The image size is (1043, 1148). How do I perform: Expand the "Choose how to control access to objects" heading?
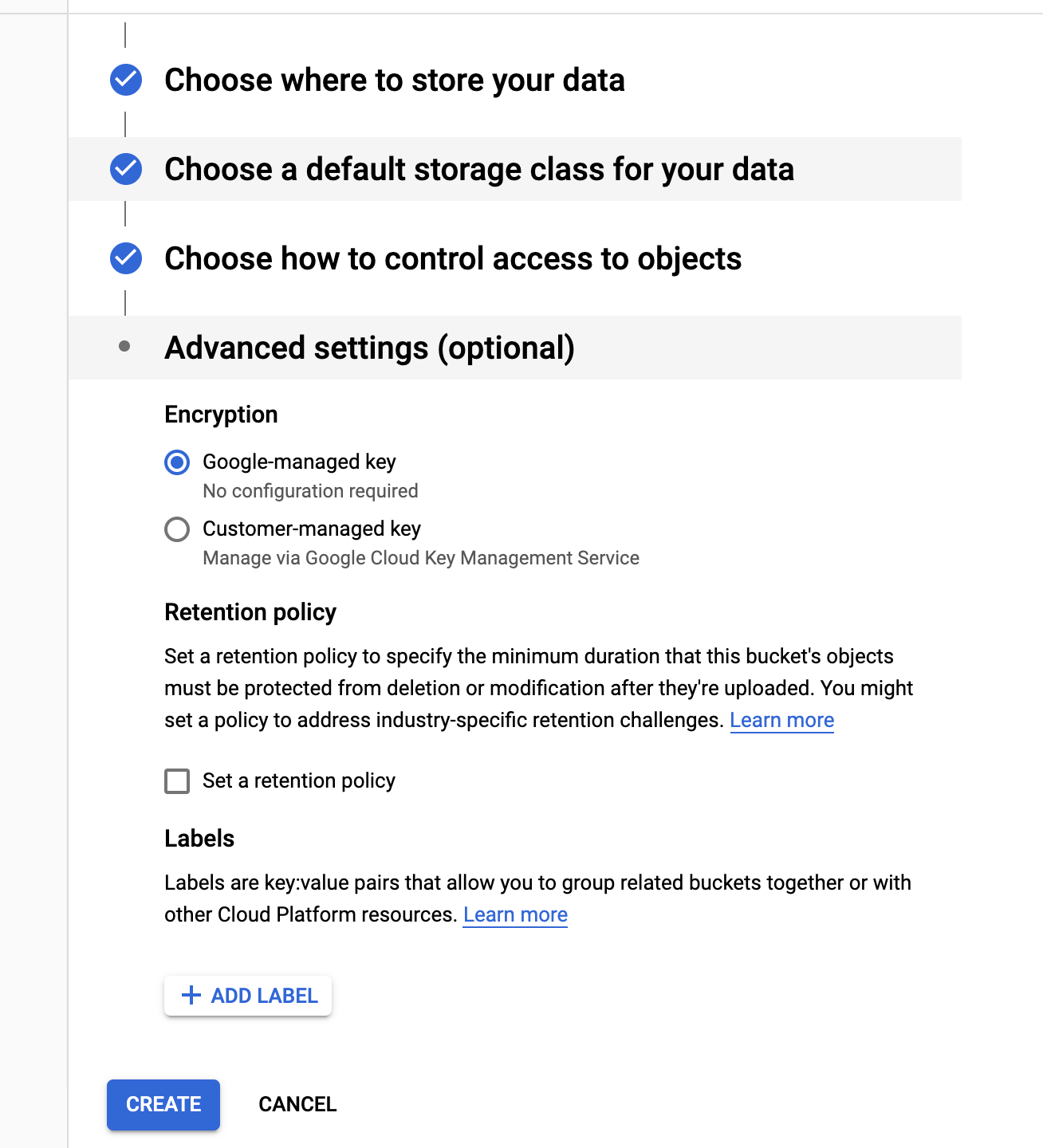tap(453, 259)
